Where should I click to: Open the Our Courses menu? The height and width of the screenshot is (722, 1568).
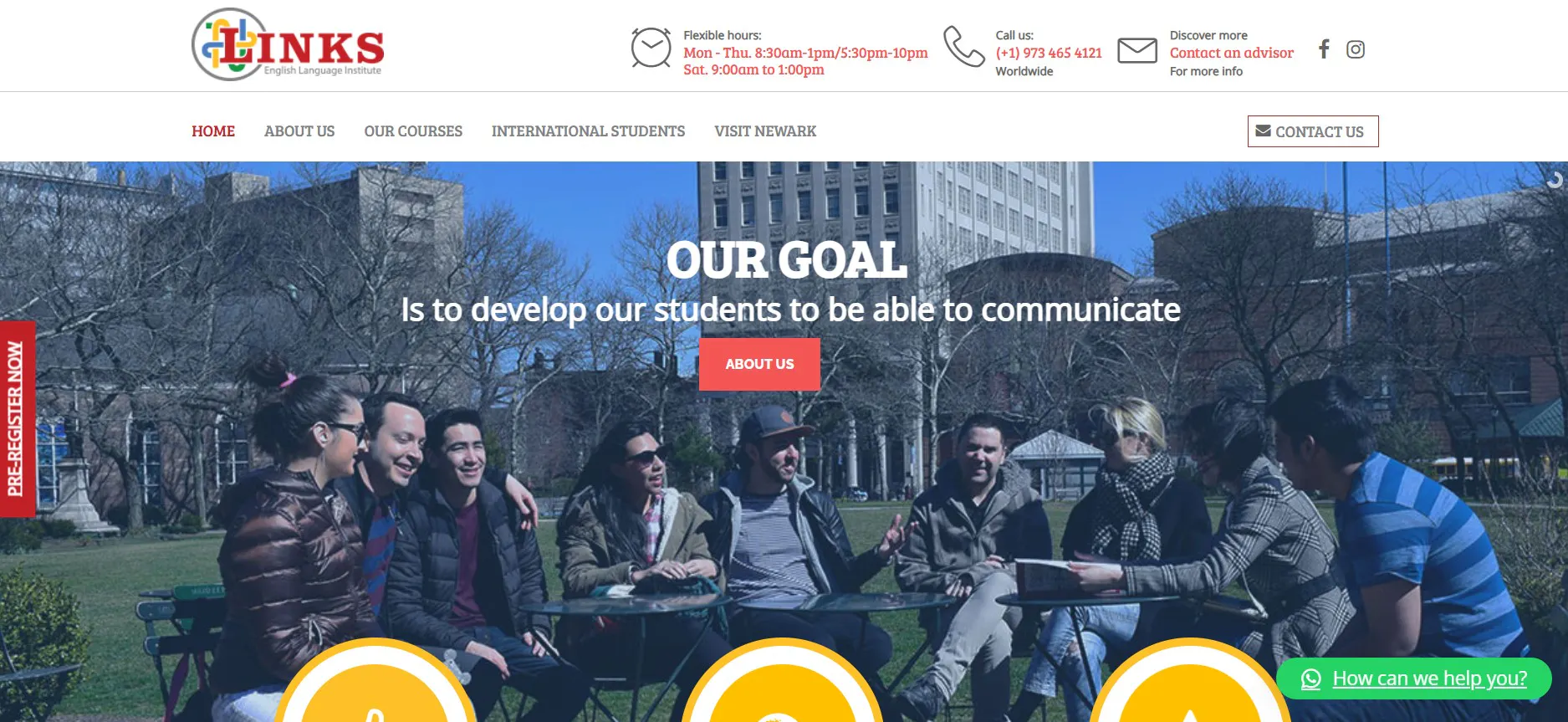tap(413, 131)
